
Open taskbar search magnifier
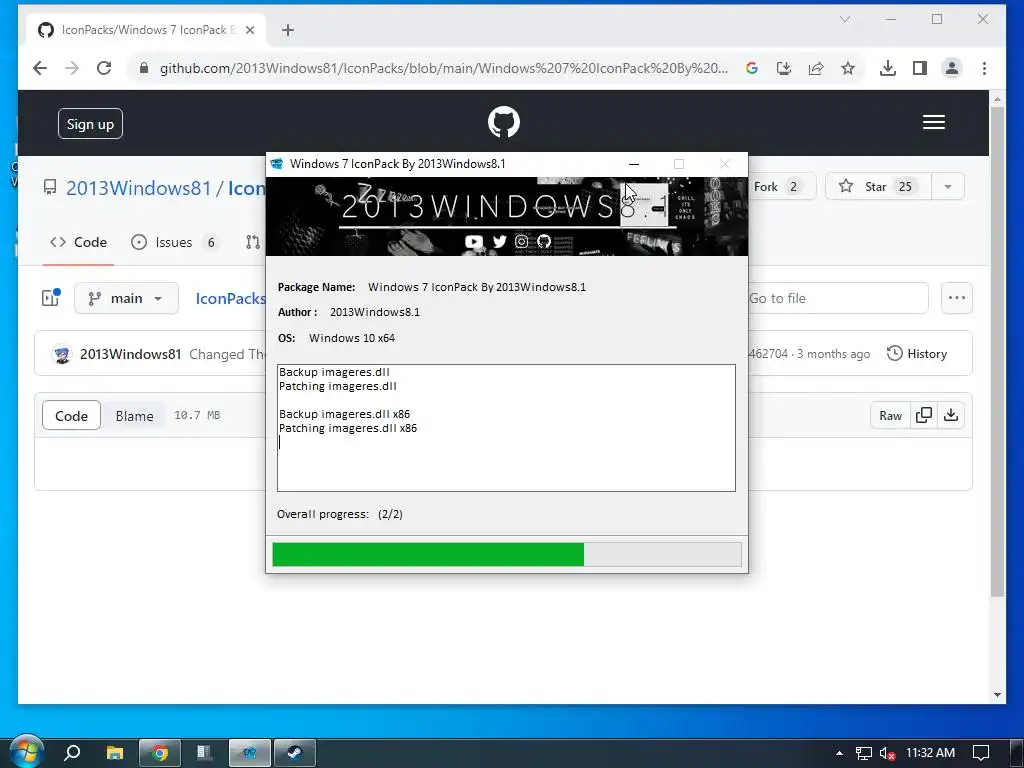coord(72,753)
